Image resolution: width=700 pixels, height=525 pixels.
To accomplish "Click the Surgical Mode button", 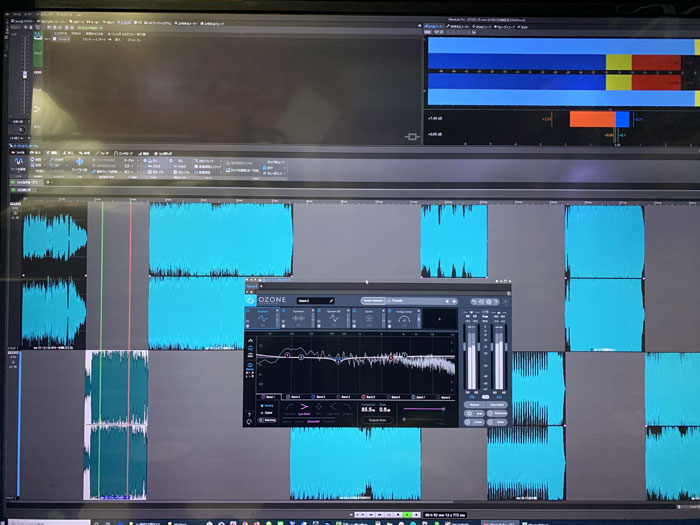I will [x=377, y=420].
